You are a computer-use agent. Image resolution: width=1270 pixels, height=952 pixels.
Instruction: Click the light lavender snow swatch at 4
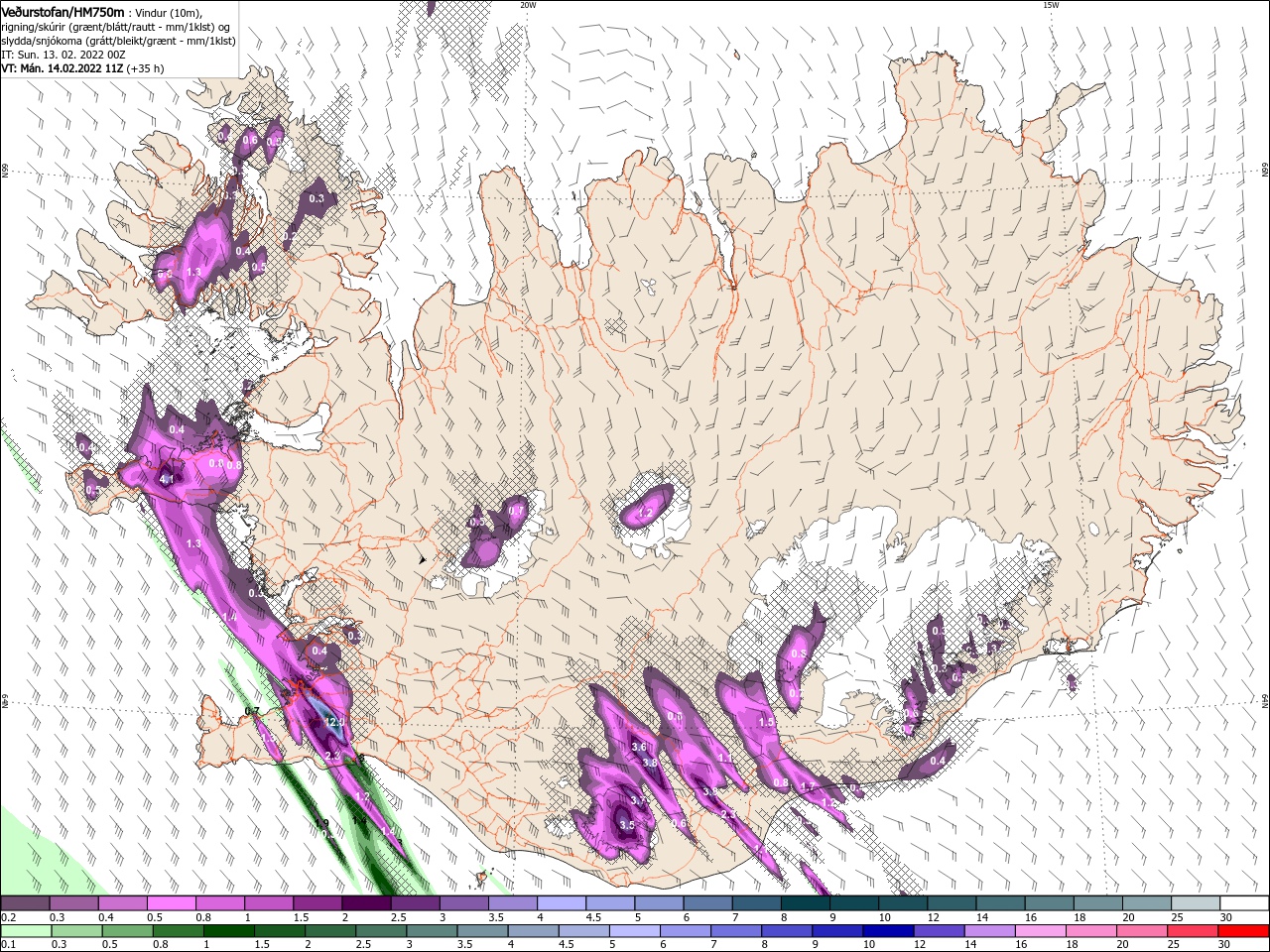click(562, 903)
